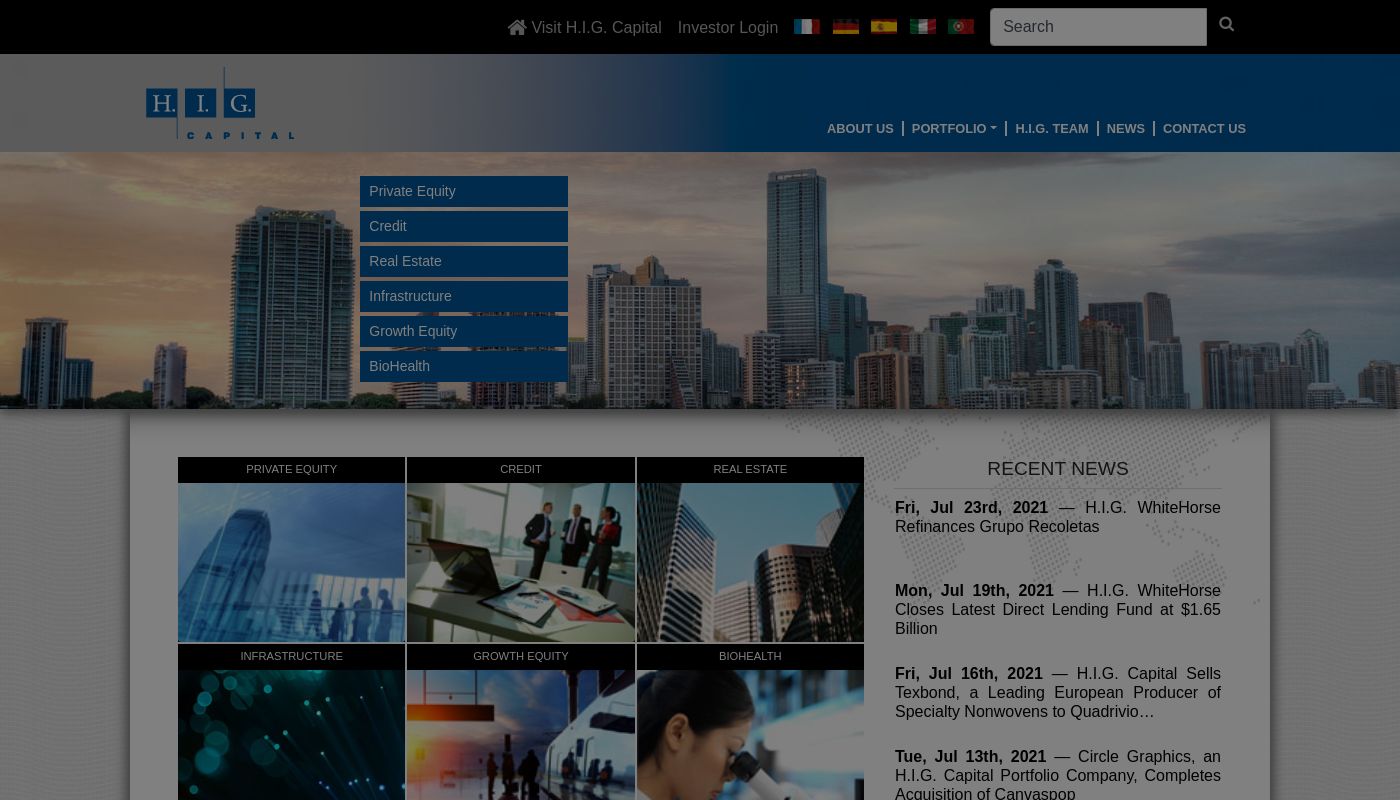Click the CREDIT tile heading
The height and width of the screenshot is (800, 1400).
pos(520,469)
